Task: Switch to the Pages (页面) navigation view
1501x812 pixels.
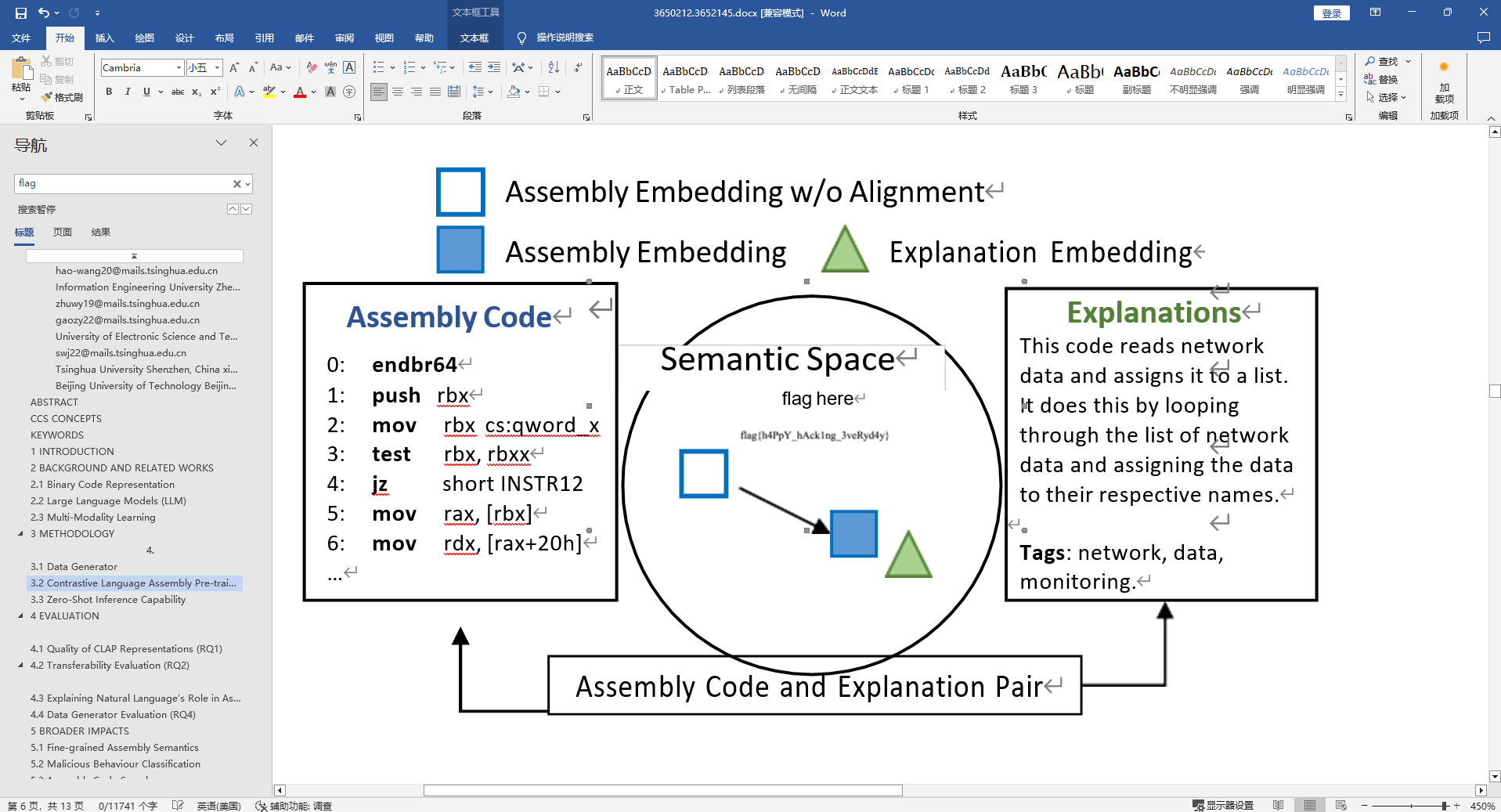Action: point(63,232)
